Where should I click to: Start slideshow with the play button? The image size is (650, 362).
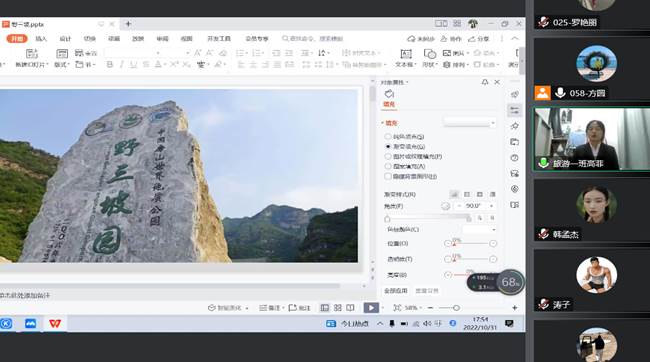371,308
